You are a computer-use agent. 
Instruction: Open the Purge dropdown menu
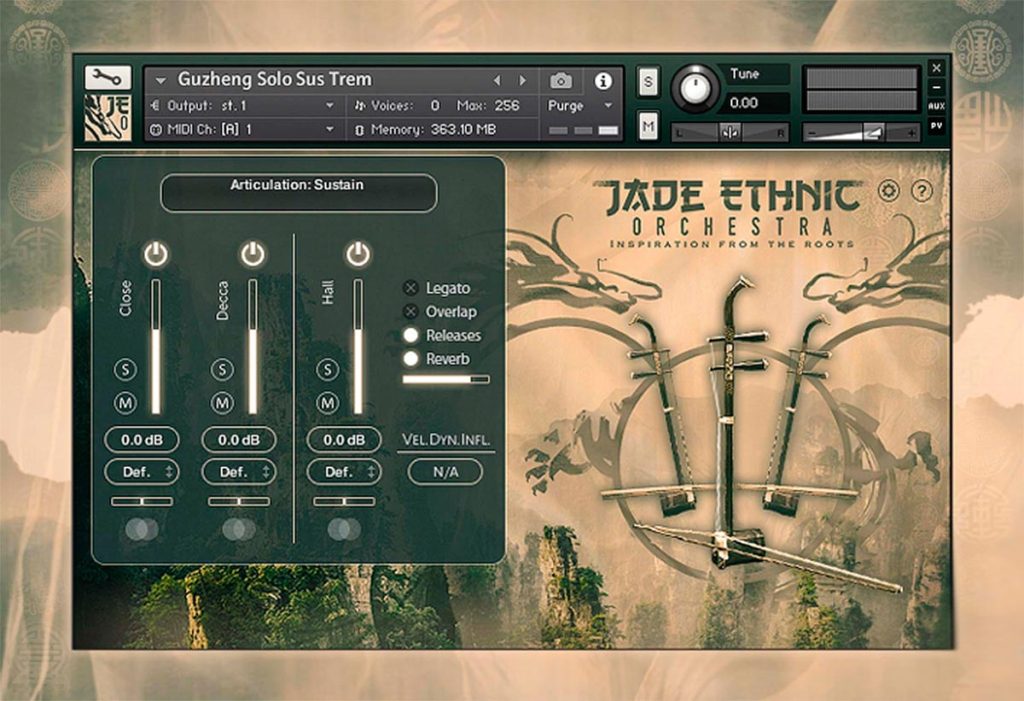[580, 105]
